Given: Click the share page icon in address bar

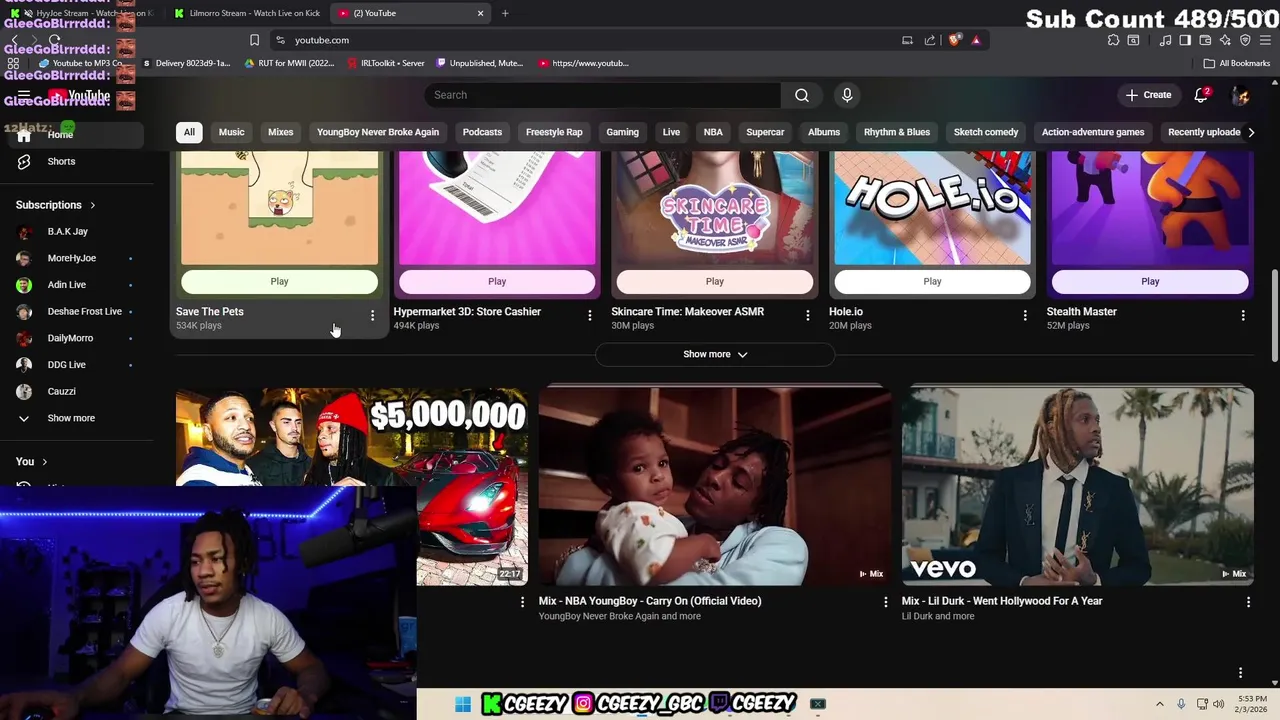Looking at the screenshot, I should pos(930,40).
